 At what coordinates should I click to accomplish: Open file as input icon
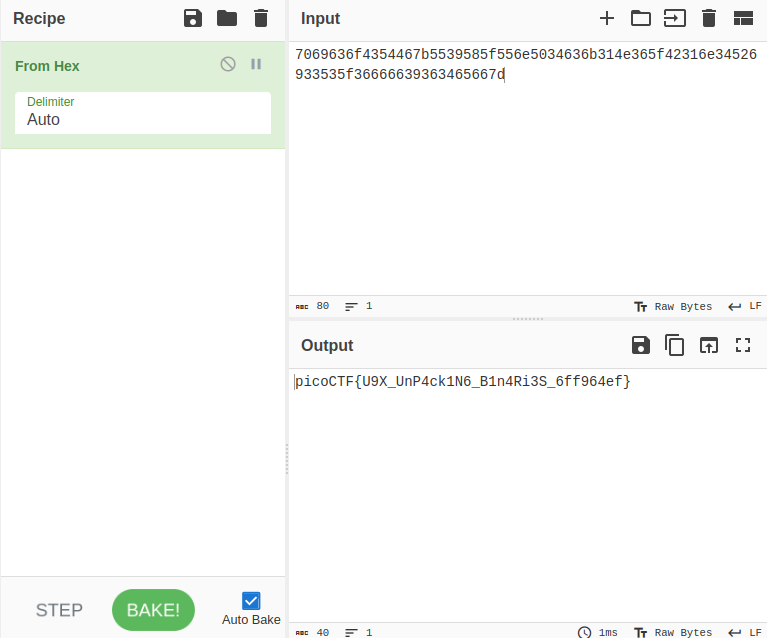674,18
